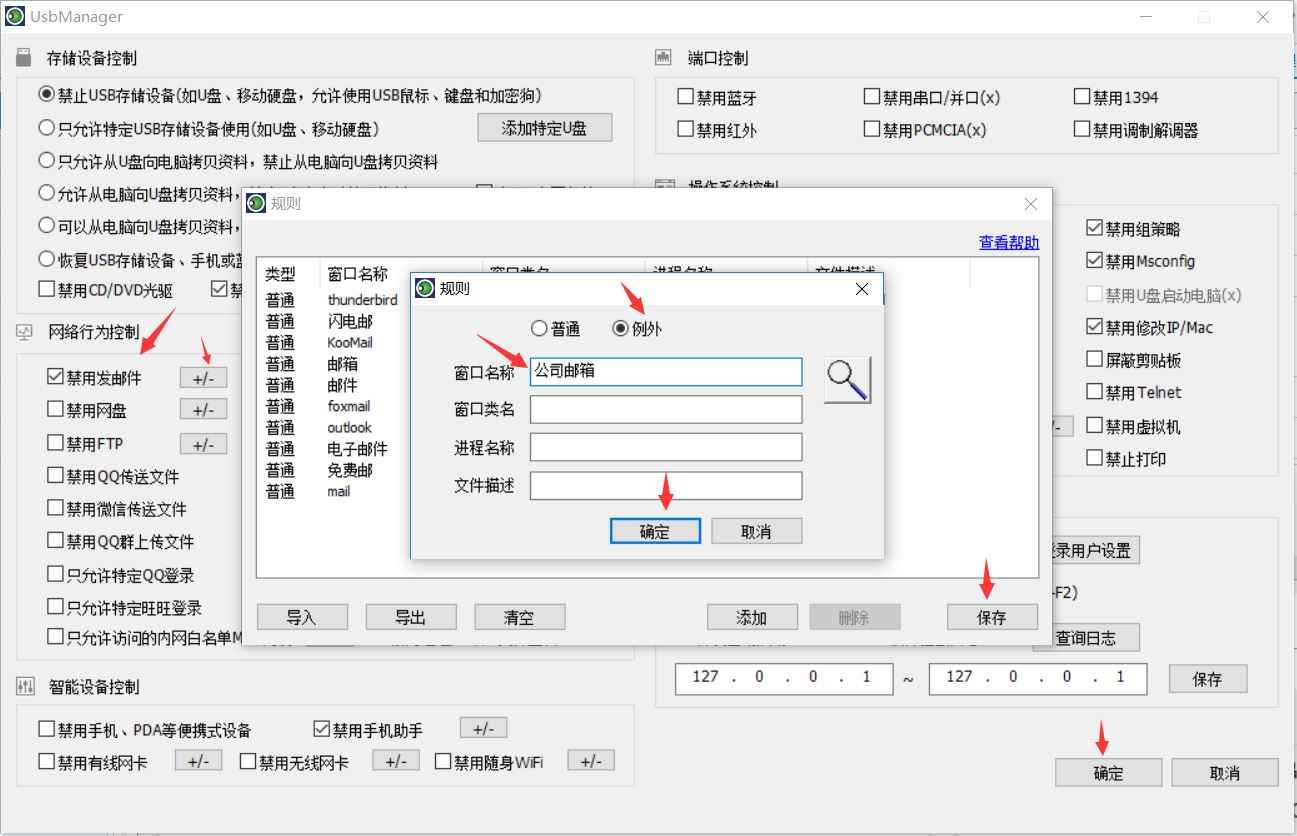Click 取消 in main UsbManager window
The width and height of the screenshot is (1297, 836).
[1225, 773]
